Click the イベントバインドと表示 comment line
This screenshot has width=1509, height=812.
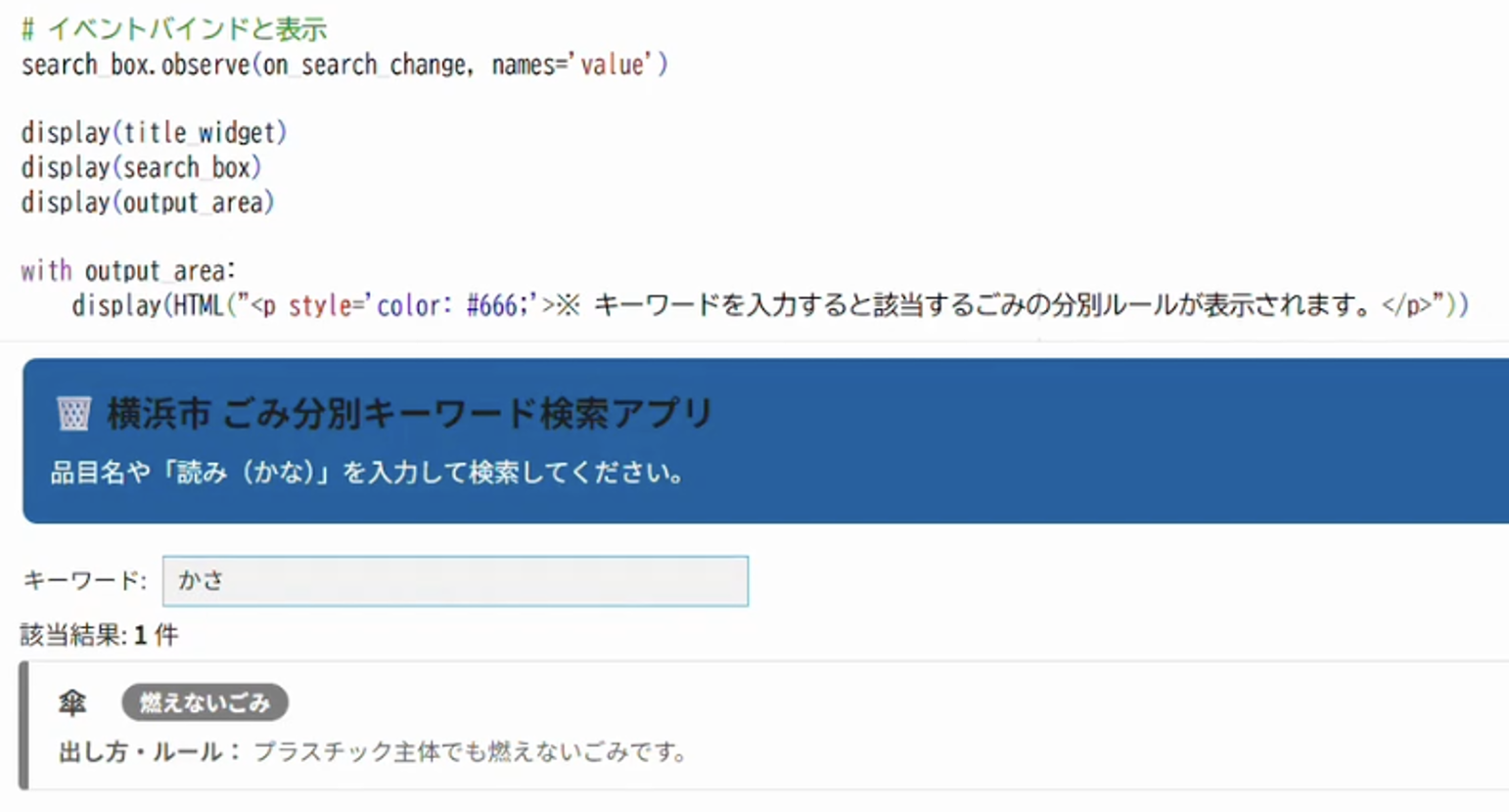tap(174, 29)
